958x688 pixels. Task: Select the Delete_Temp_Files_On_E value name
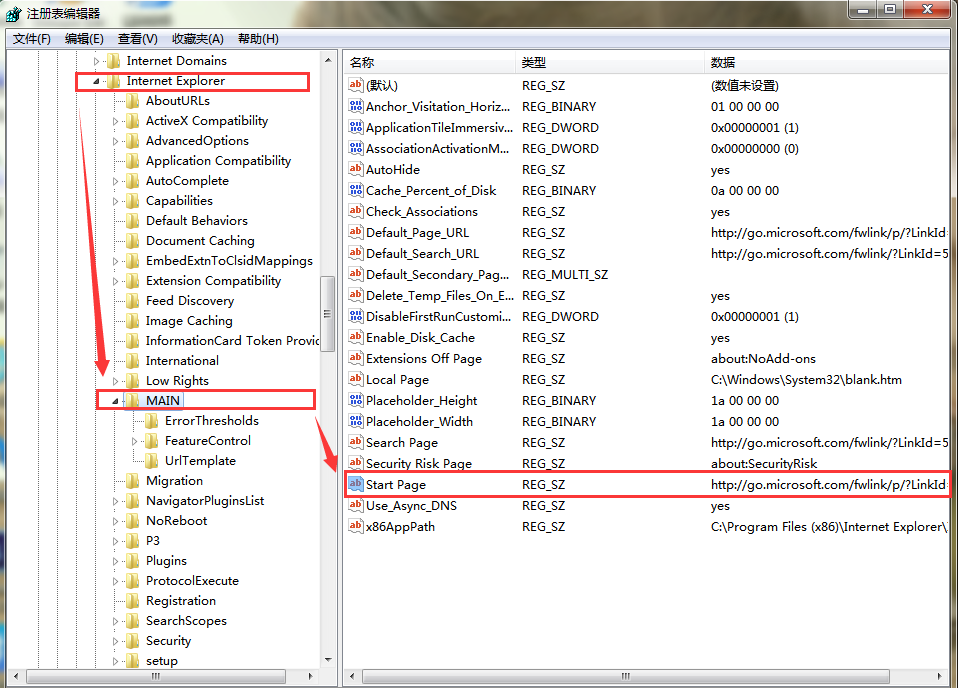click(440, 295)
